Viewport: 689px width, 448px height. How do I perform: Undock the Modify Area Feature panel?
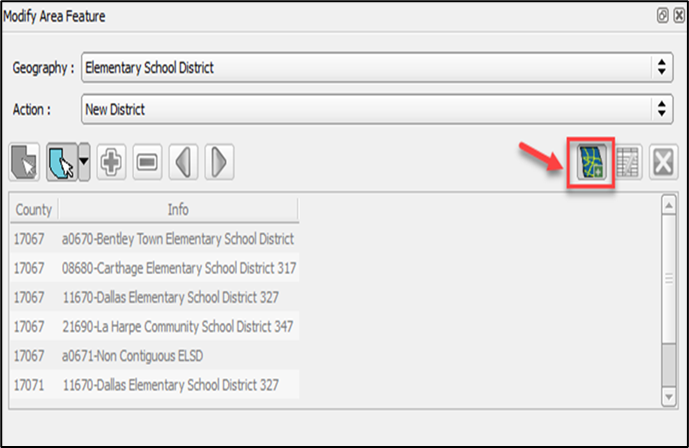663,16
